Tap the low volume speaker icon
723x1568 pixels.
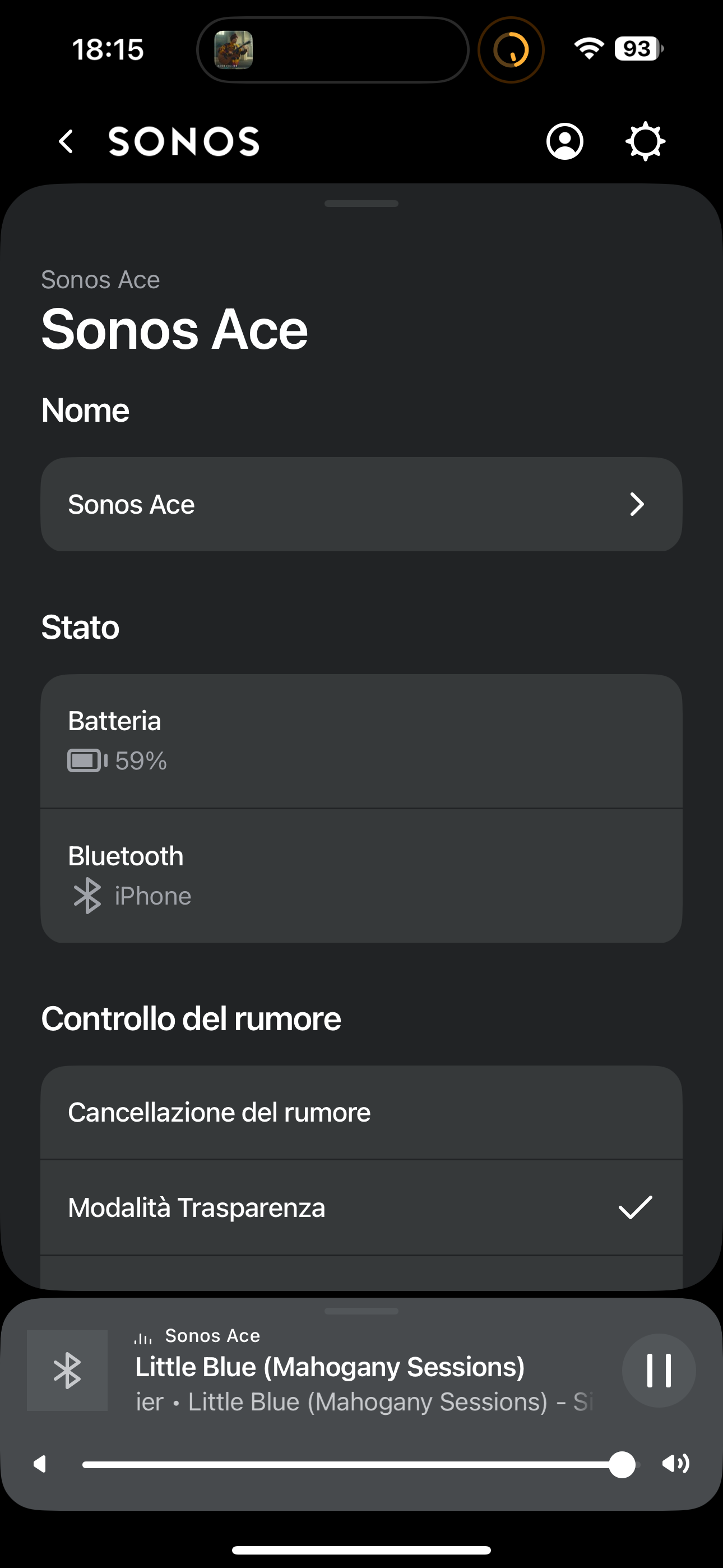[x=40, y=1464]
